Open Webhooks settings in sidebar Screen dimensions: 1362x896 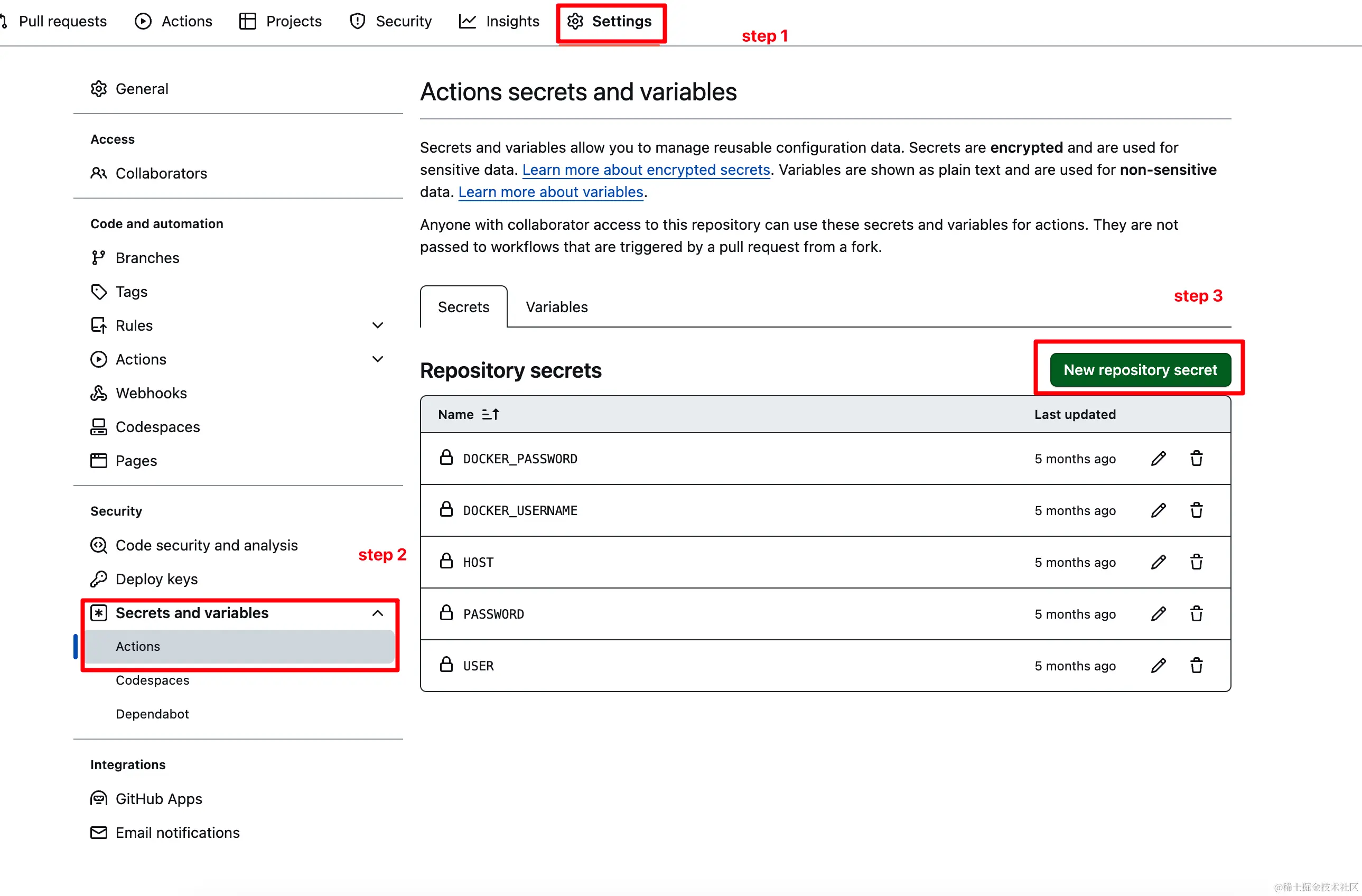tap(151, 393)
